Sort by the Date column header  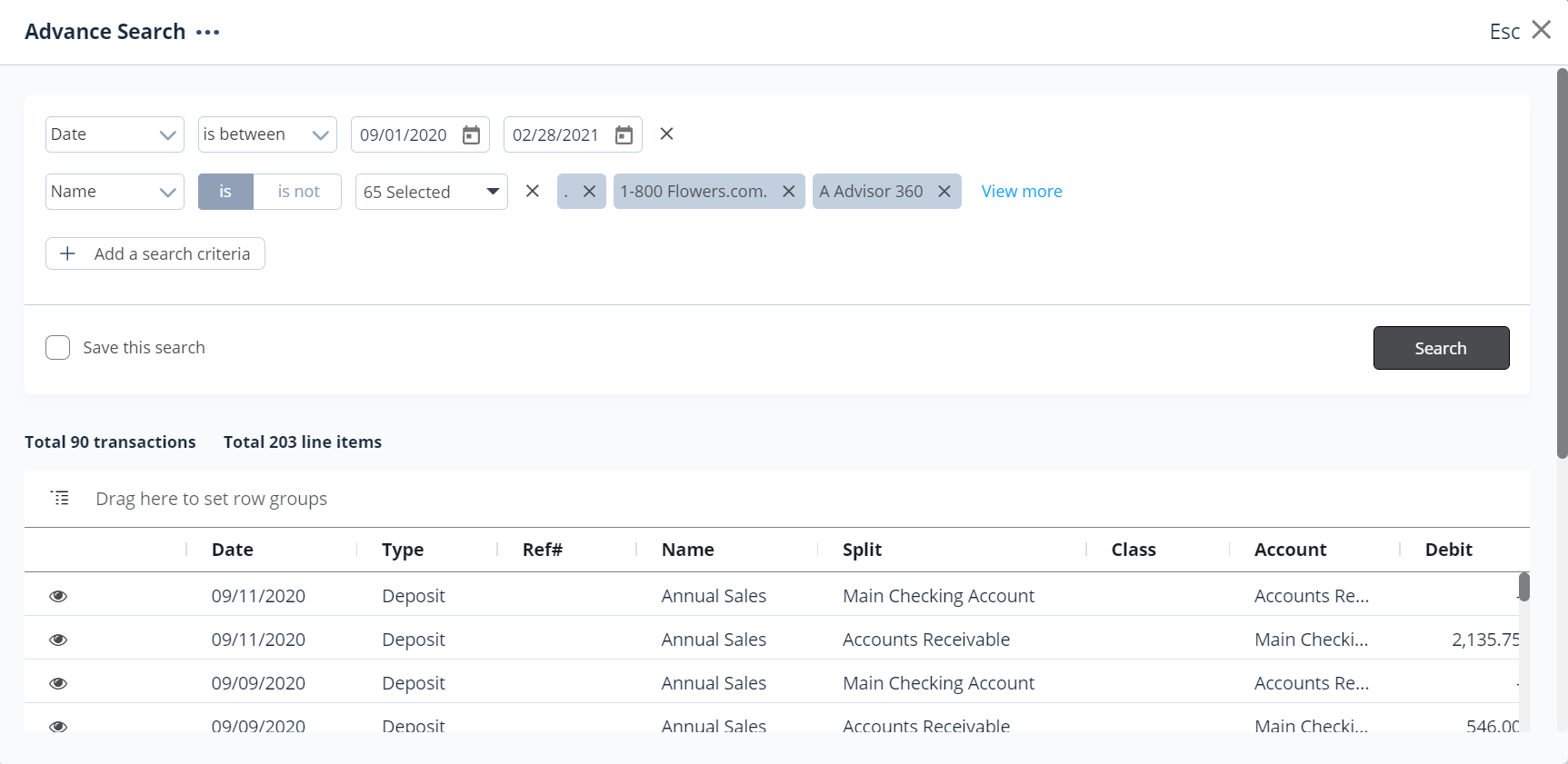click(233, 550)
